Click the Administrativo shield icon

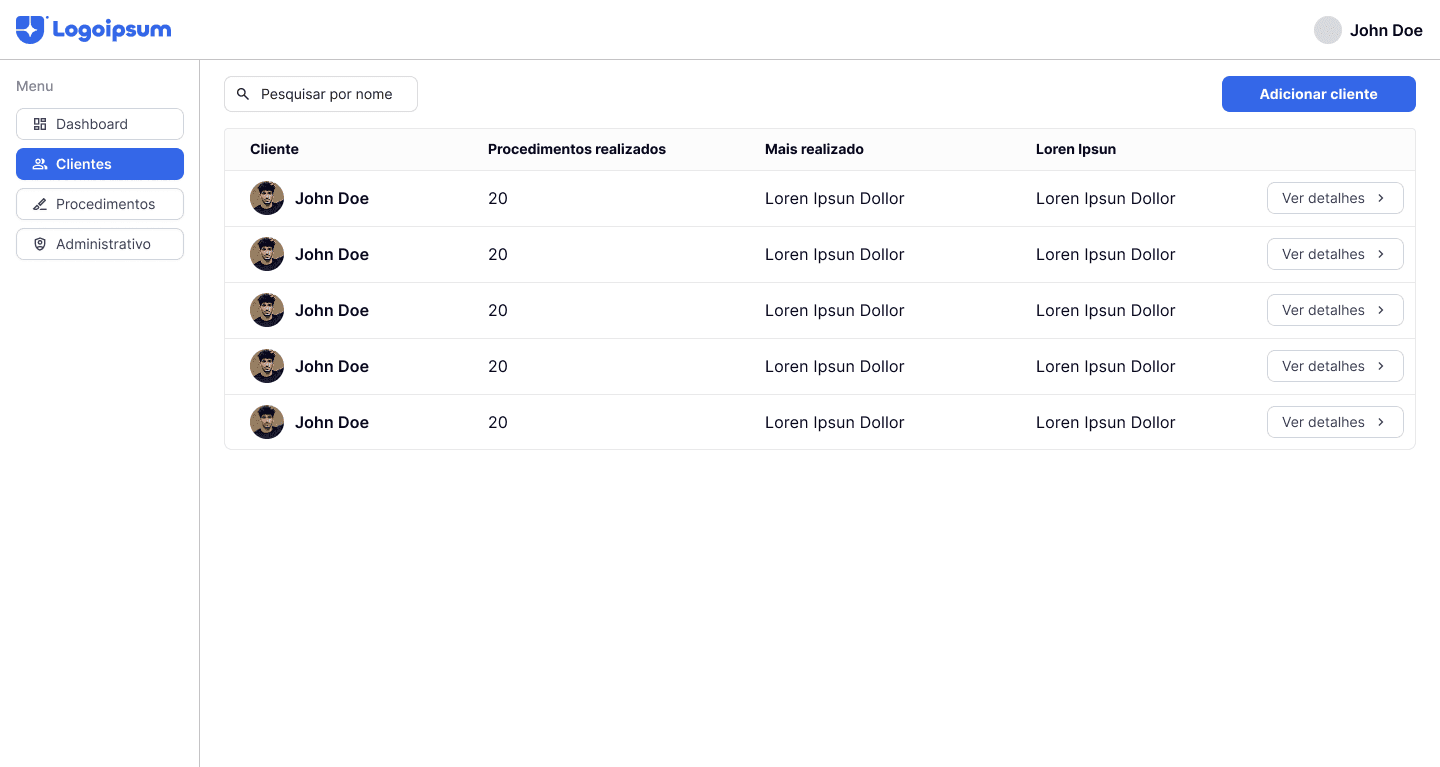pyautogui.click(x=40, y=244)
